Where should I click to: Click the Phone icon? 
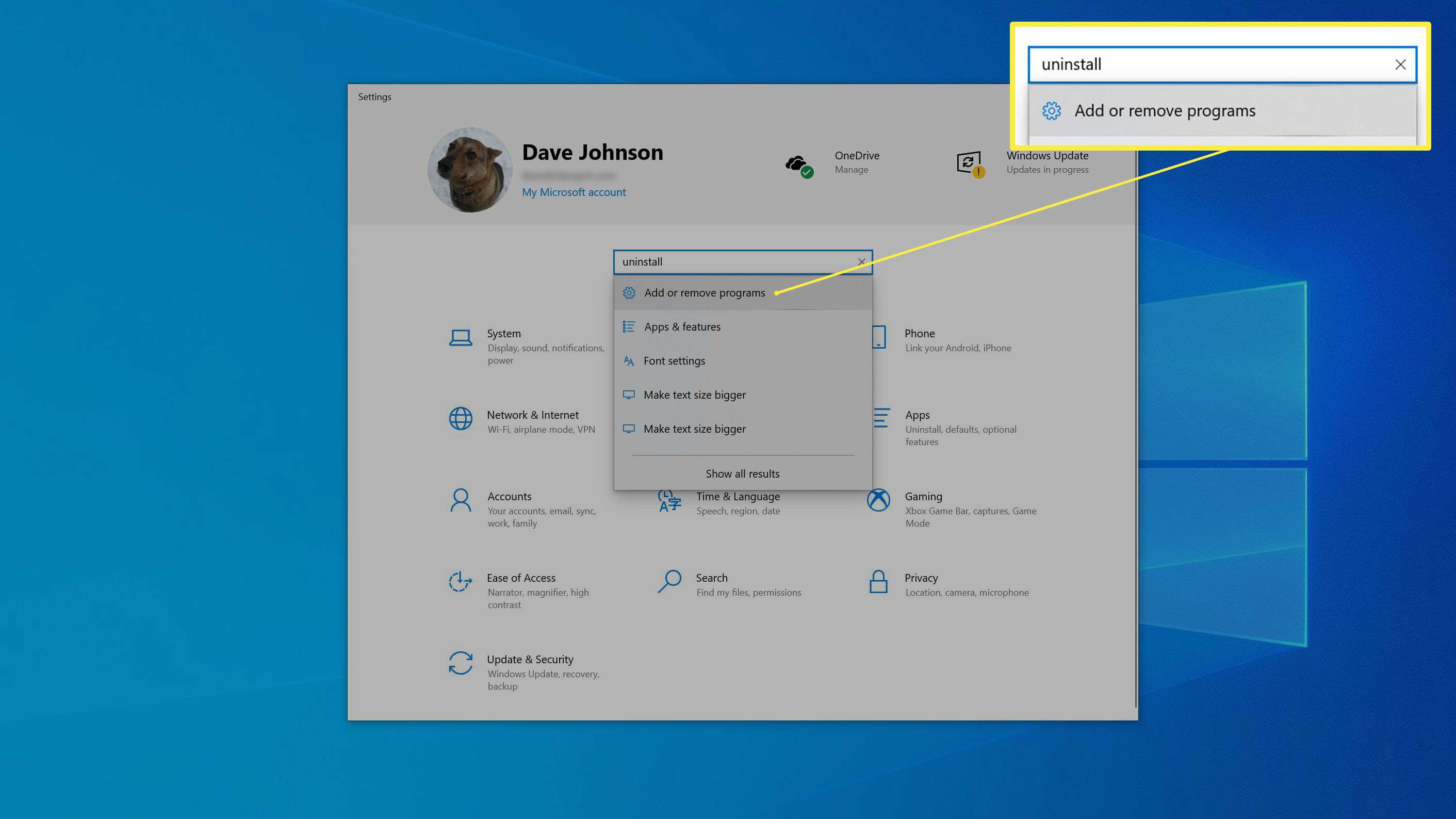click(879, 337)
